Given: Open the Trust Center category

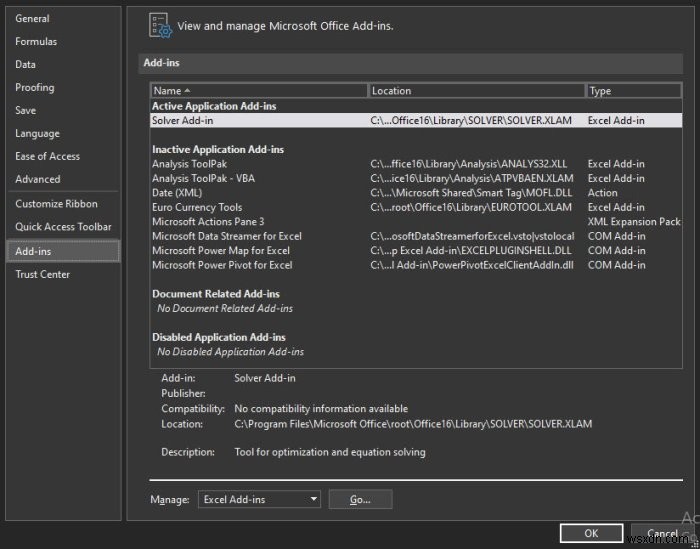Looking at the screenshot, I should point(42,274).
